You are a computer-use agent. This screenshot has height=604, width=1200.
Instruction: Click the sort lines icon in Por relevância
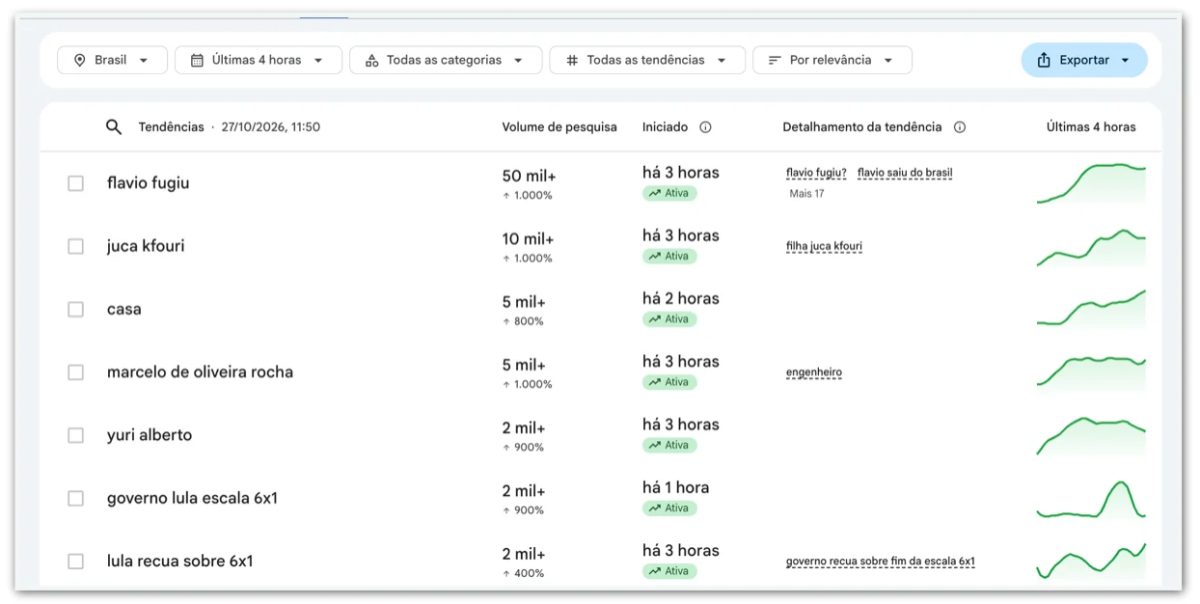(774, 60)
